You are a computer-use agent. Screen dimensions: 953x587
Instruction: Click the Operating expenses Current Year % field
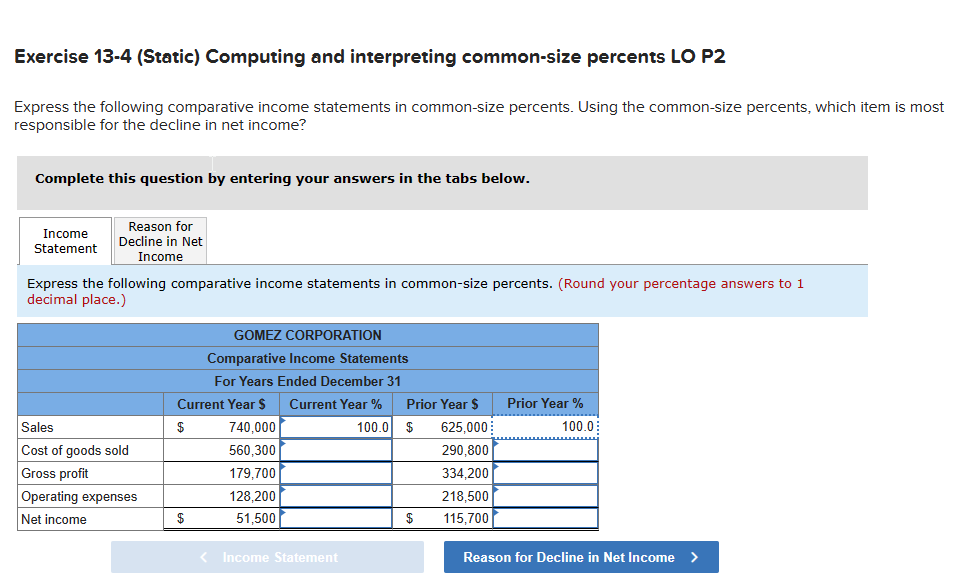[x=335, y=496]
